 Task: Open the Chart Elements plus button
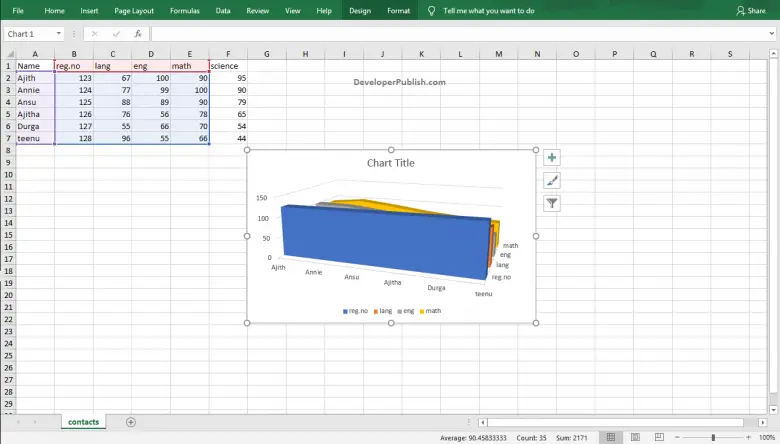[552, 158]
